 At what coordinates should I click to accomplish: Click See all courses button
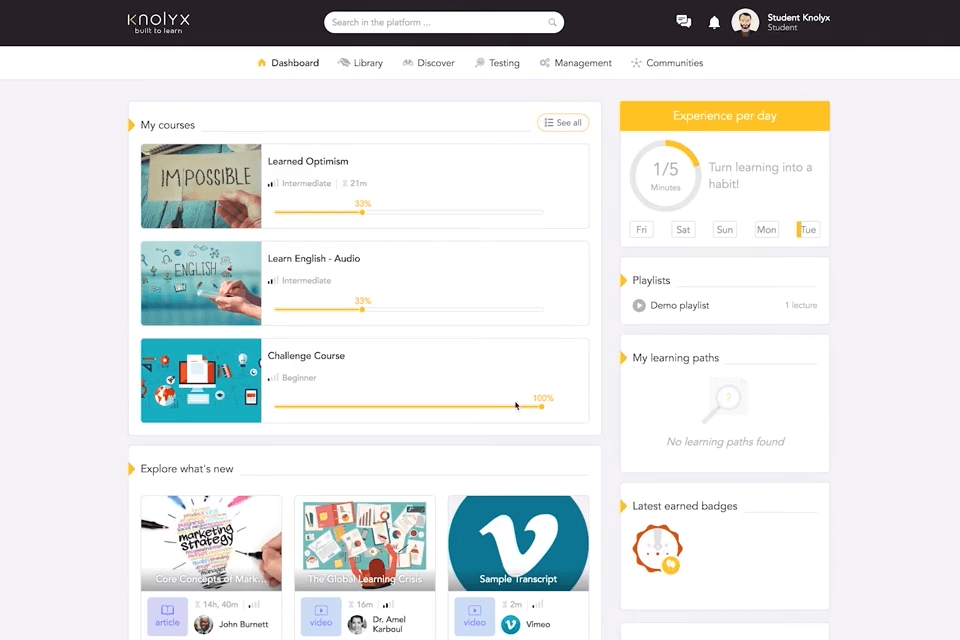tap(563, 122)
